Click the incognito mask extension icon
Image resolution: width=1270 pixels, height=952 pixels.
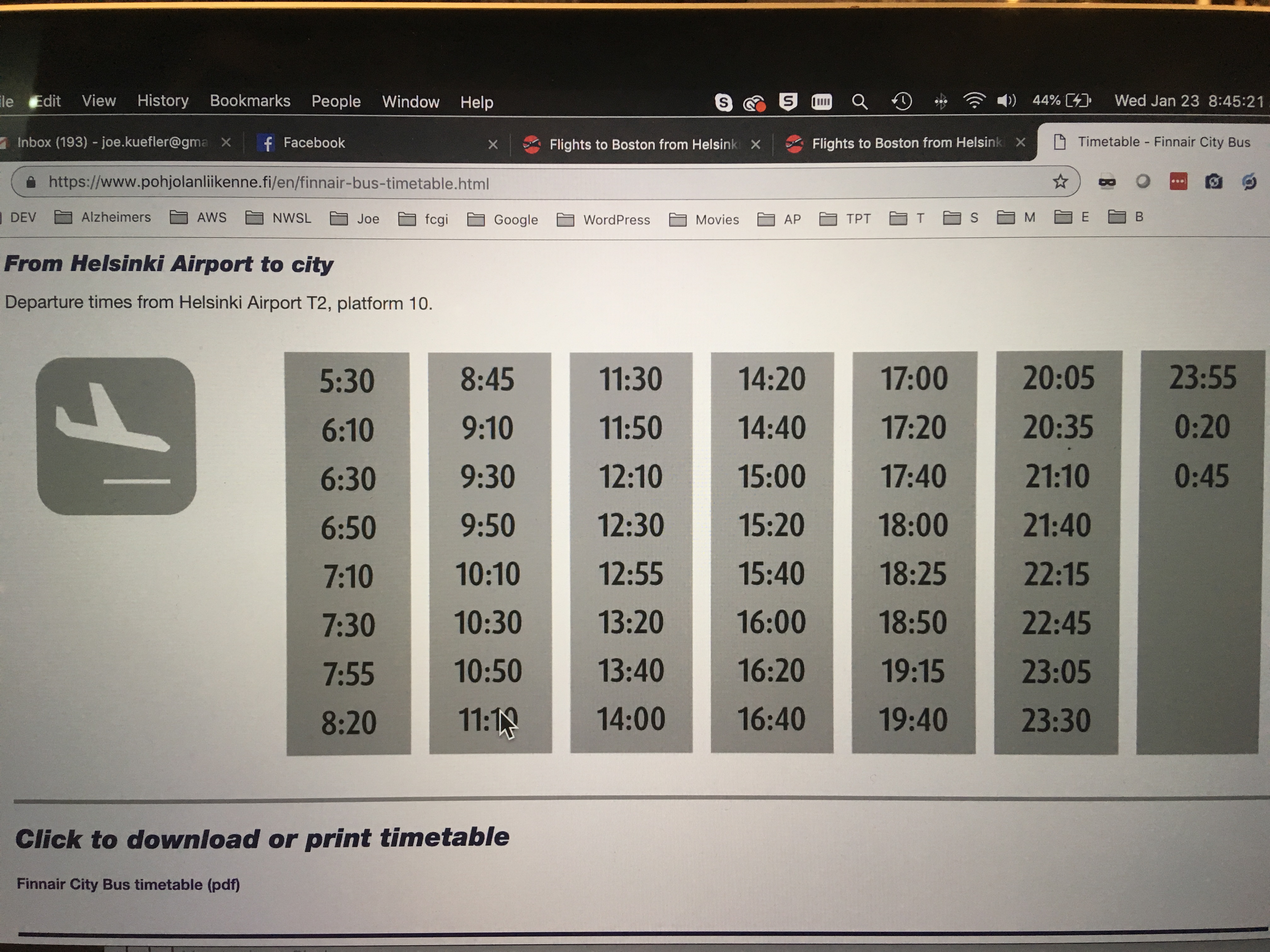point(1107,183)
